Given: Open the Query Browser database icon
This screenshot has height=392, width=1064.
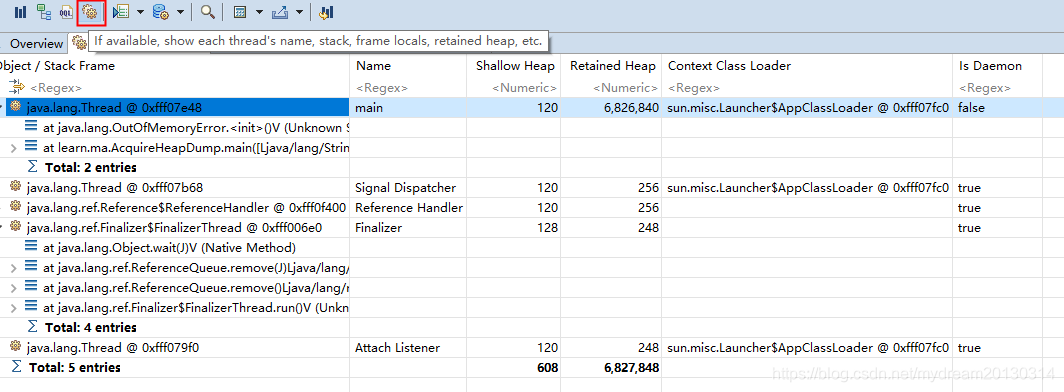Looking at the screenshot, I should (162, 12).
